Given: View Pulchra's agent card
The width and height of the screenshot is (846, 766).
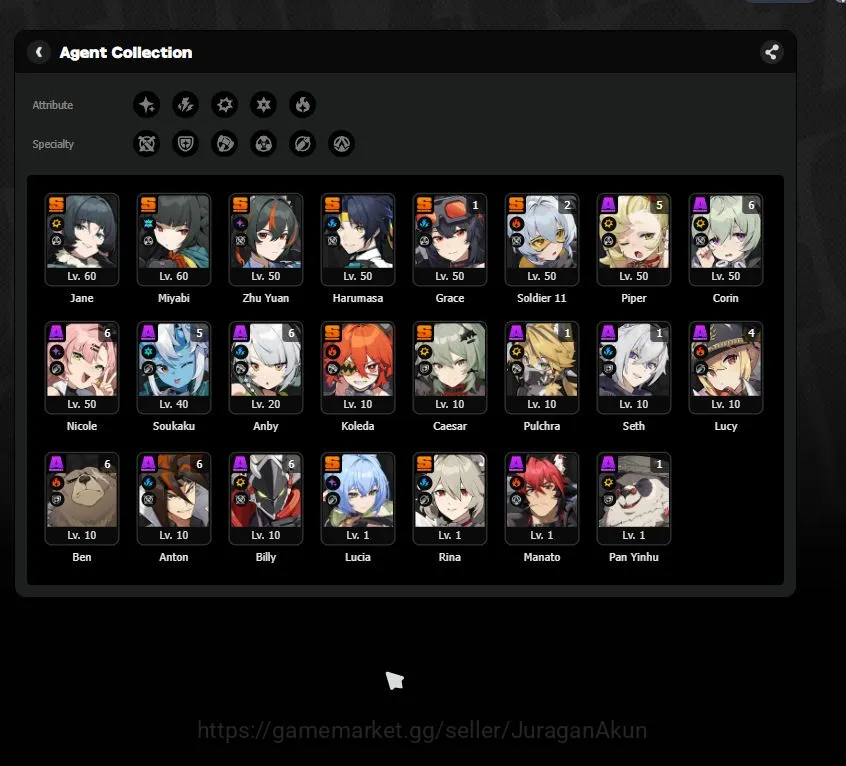Looking at the screenshot, I should [x=542, y=368].
